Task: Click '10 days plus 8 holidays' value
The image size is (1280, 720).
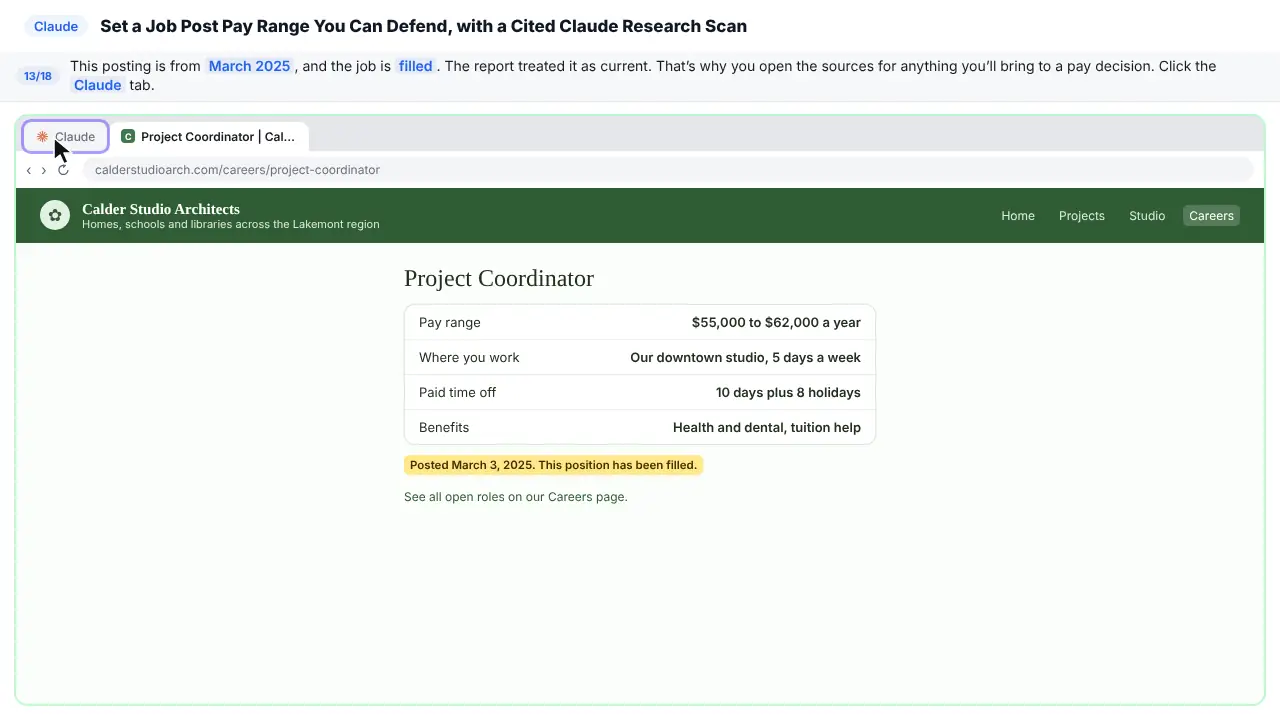Action: tap(788, 392)
